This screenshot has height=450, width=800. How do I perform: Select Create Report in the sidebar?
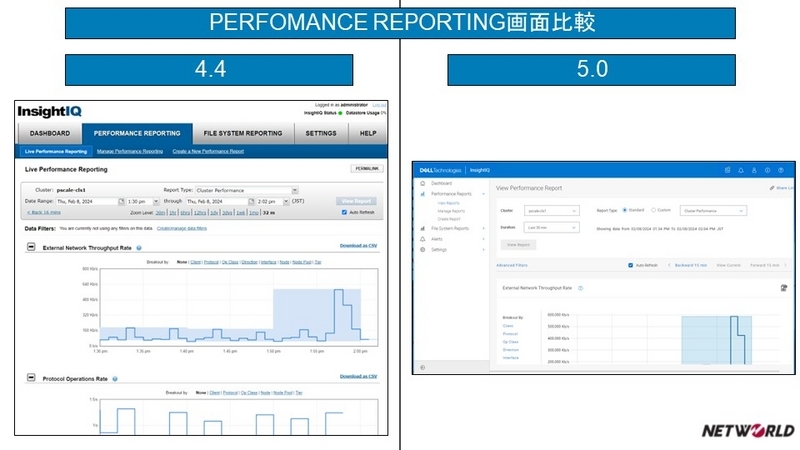pyautogui.click(x=449, y=219)
